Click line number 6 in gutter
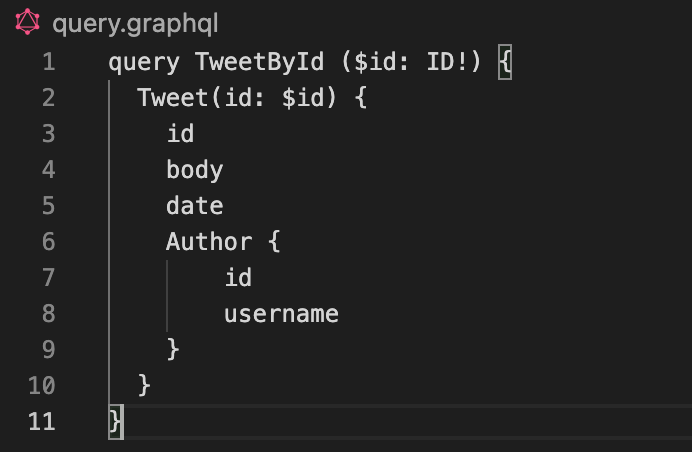Screen dimensions: 692x452 click(x=49, y=242)
